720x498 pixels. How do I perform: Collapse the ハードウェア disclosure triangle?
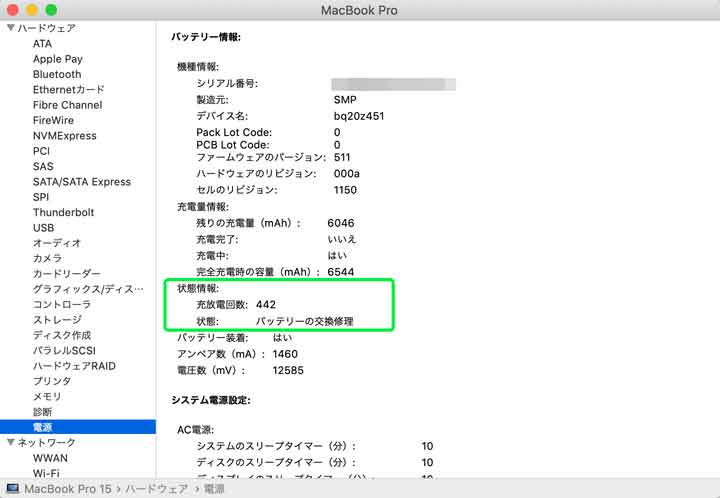coord(11,28)
